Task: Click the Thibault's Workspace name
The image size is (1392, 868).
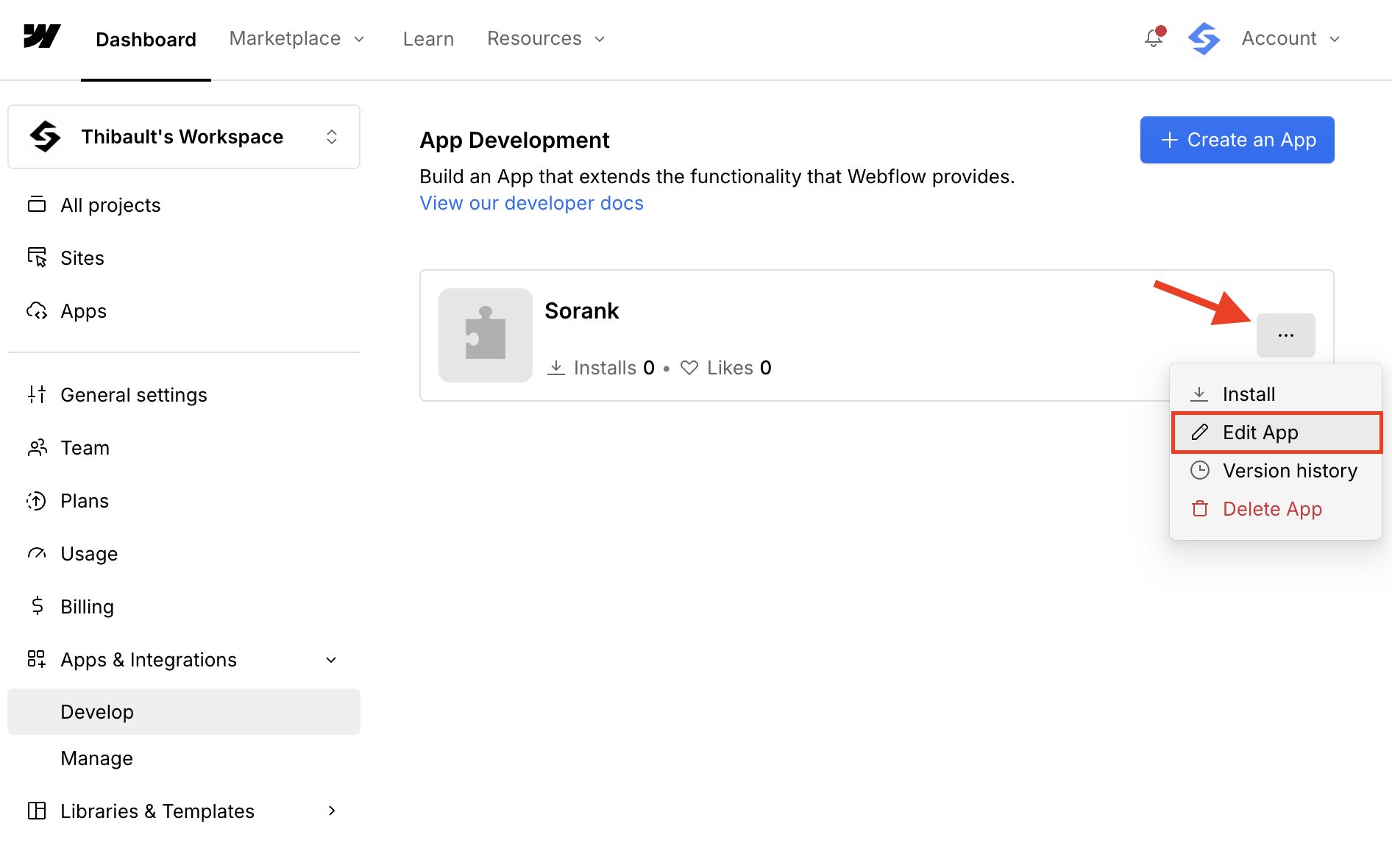Action: pos(182,137)
